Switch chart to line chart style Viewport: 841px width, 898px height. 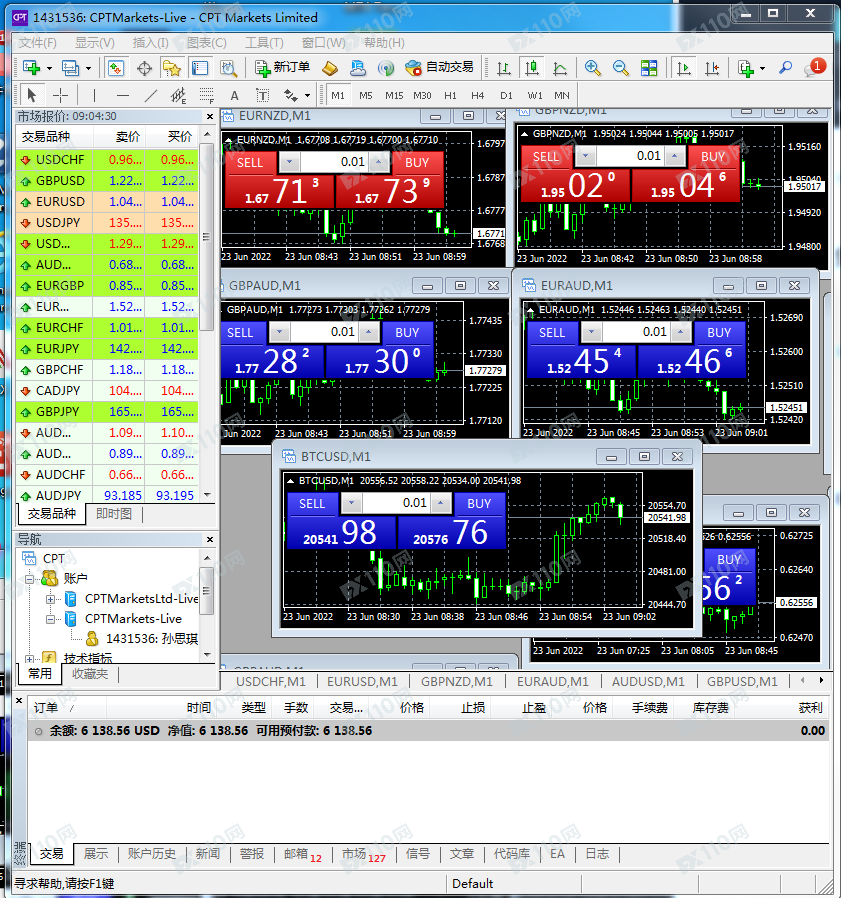pyautogui.click(x=560, y=69)
